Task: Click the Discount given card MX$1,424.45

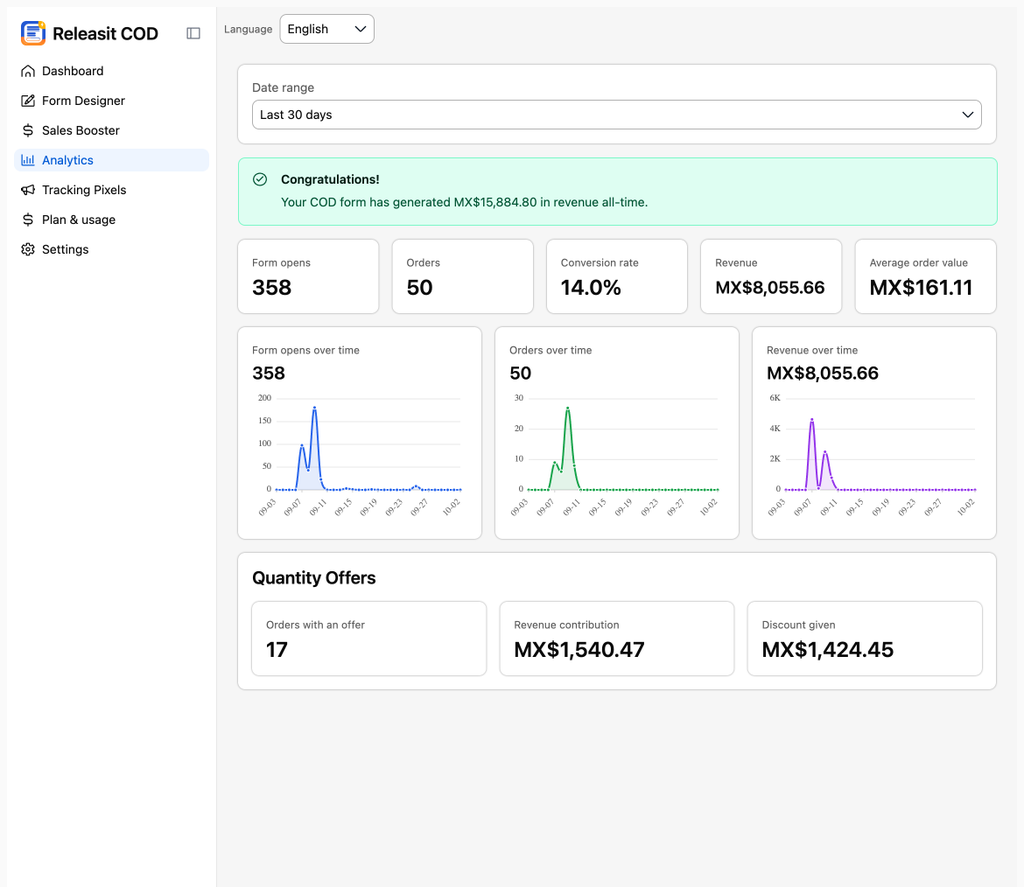Action: pyautogui.click(x=865, y=639)
